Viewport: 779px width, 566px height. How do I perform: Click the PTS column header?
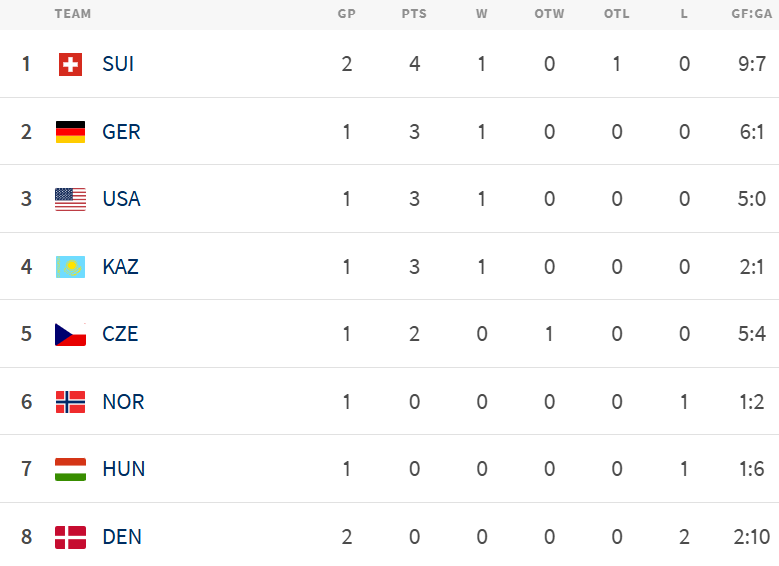click(414, 14)
